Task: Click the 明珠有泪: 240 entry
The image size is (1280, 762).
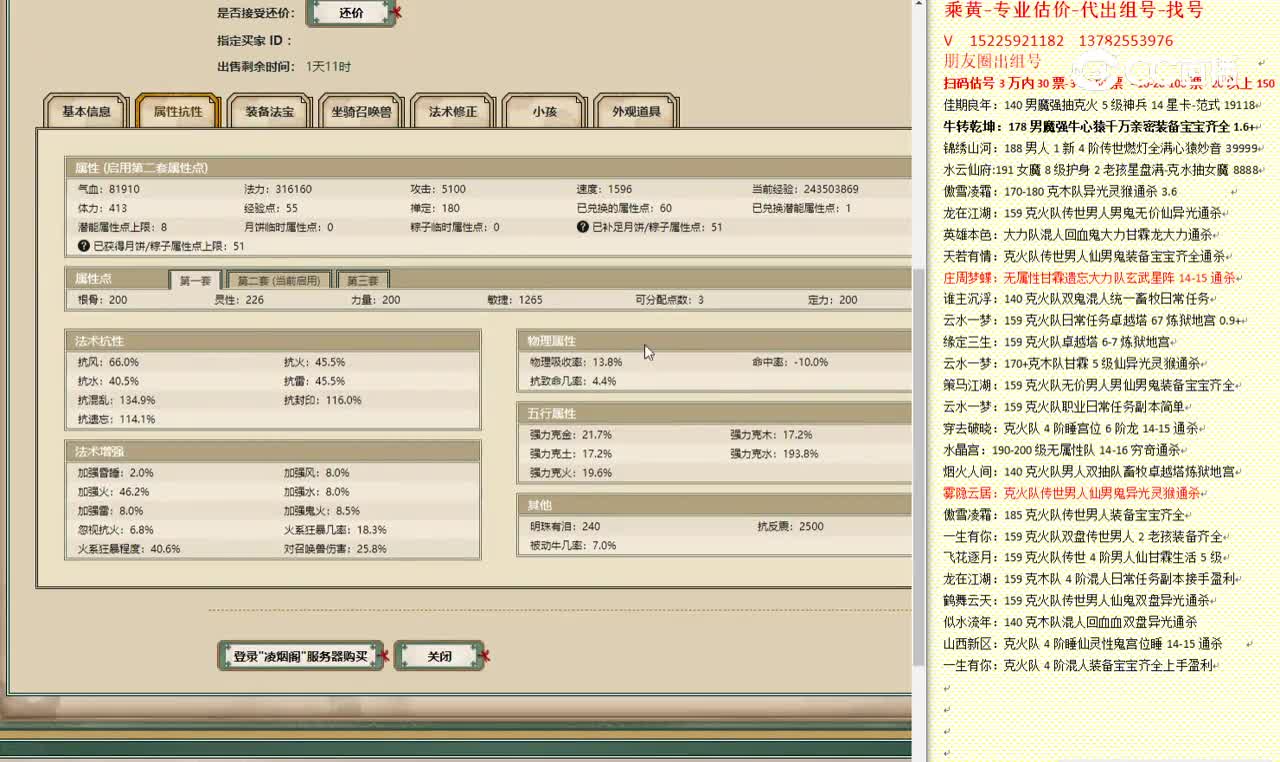Action: (x=565, y=527)
